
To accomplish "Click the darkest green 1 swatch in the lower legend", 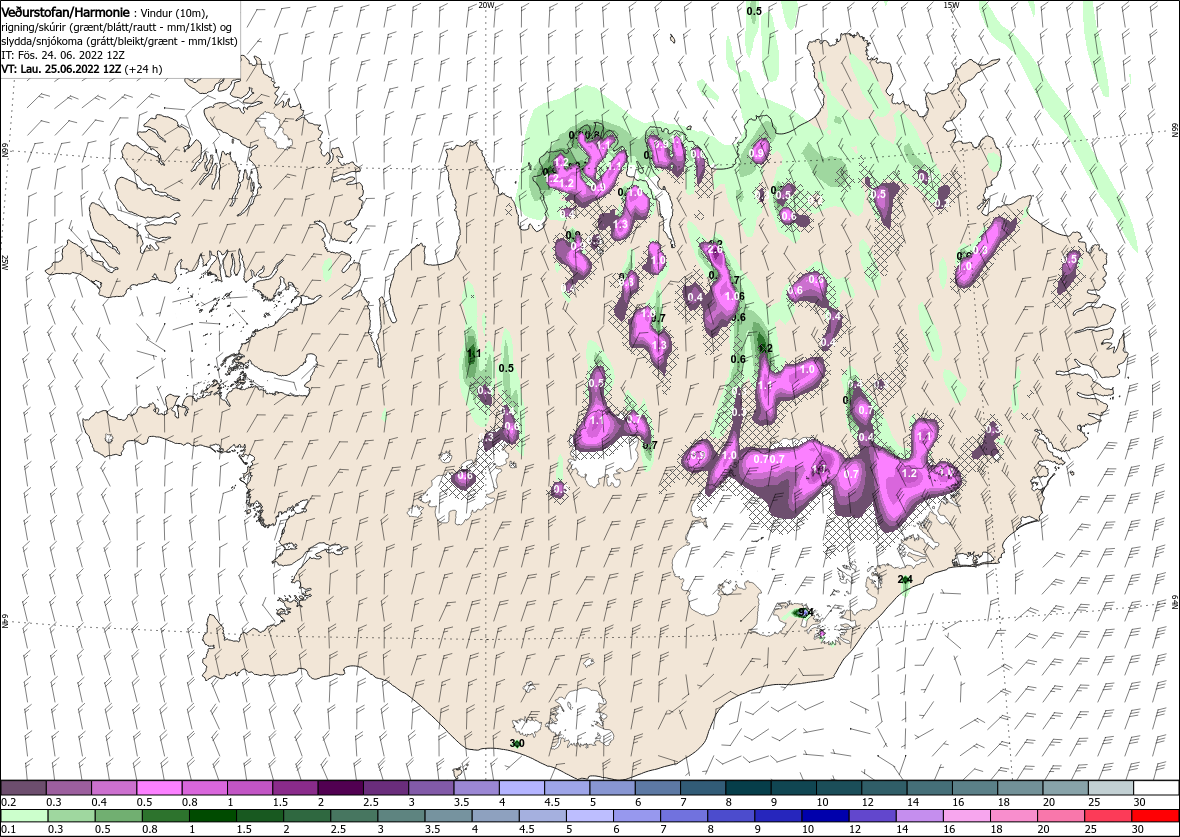I will click(214, 816).
